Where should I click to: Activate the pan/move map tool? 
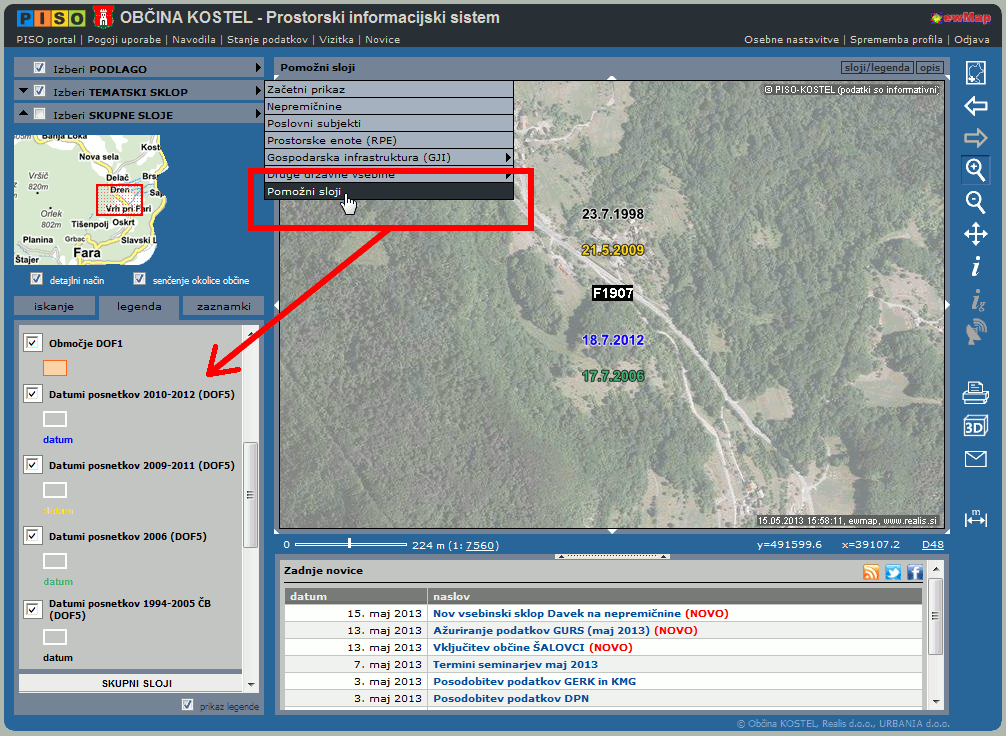[x=975, y=234]
